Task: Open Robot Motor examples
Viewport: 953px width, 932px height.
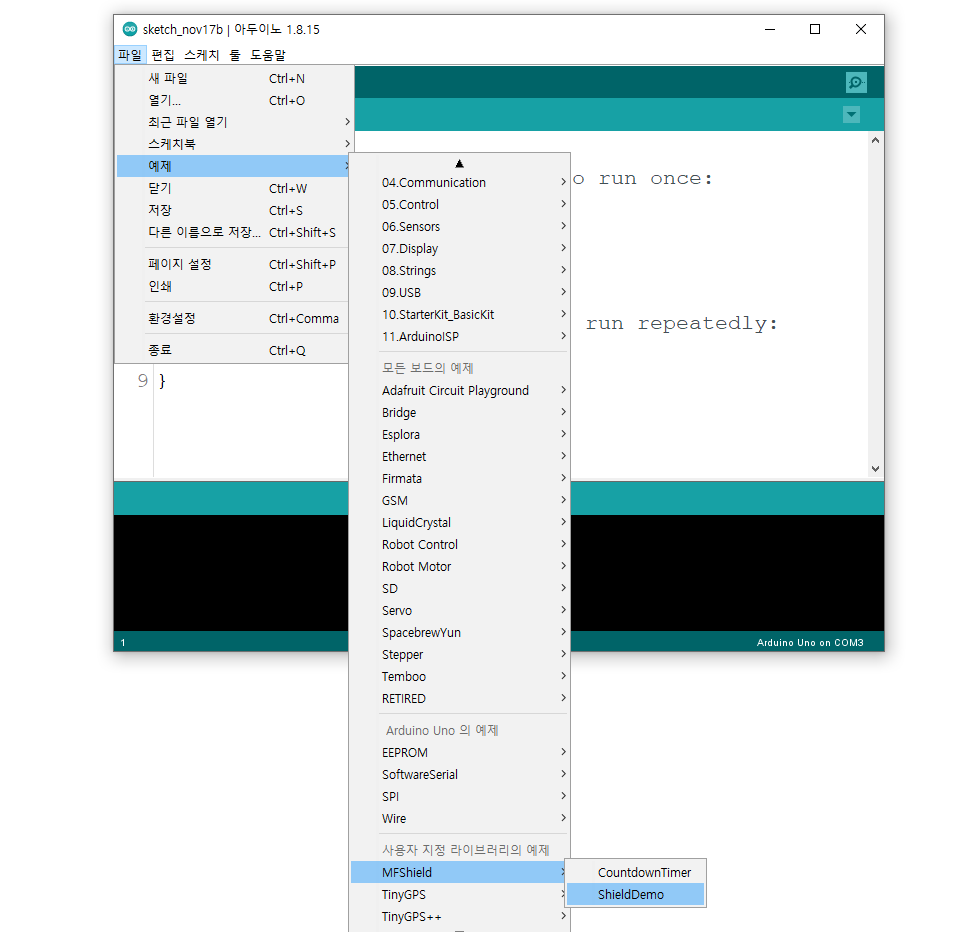Action: coord(459,566)
